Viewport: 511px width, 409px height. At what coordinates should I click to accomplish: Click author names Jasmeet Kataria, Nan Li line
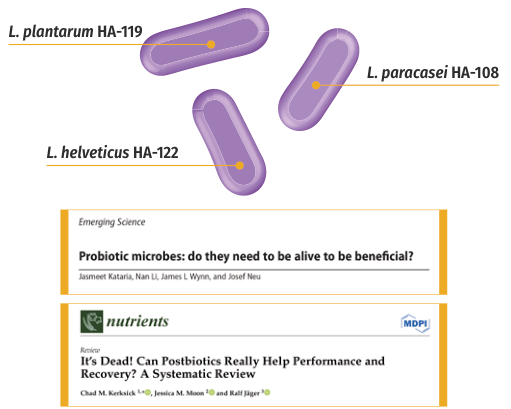tap(170, 277)
